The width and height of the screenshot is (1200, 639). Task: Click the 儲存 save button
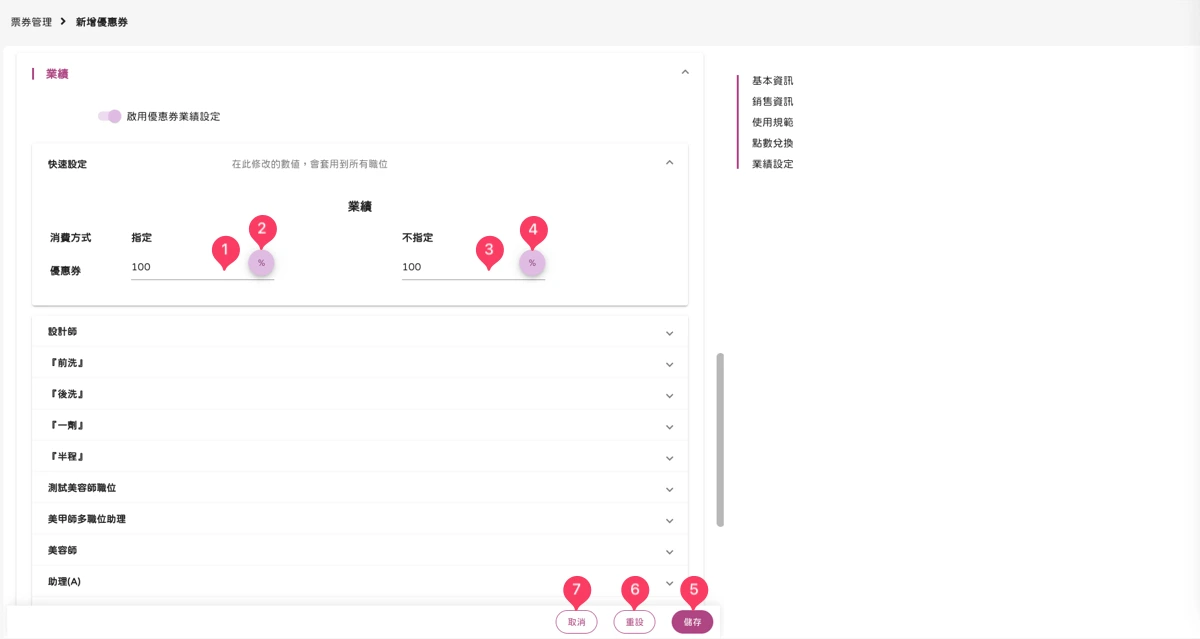point(692,622)
